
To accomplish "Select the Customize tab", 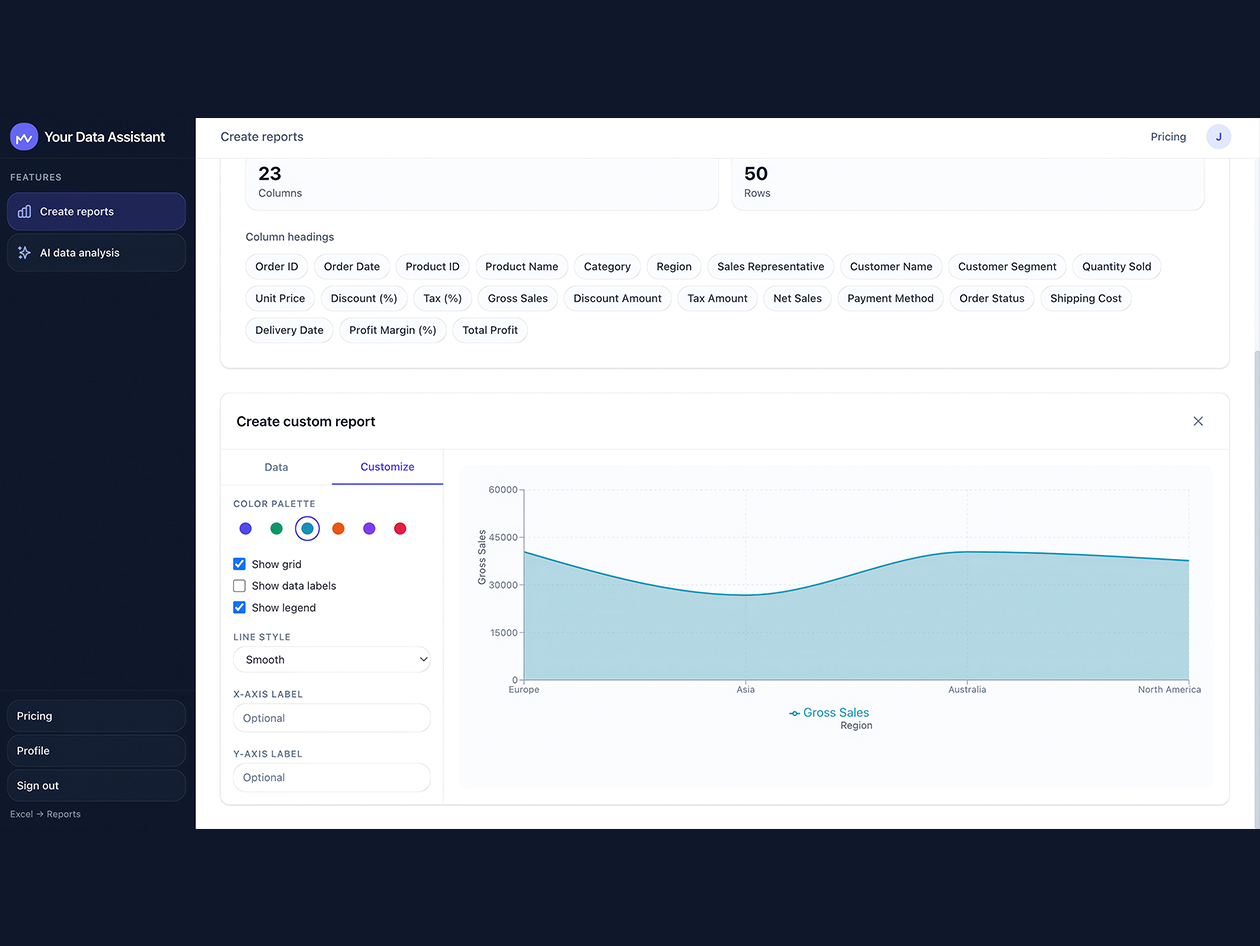I will click(x=387, y=467).
